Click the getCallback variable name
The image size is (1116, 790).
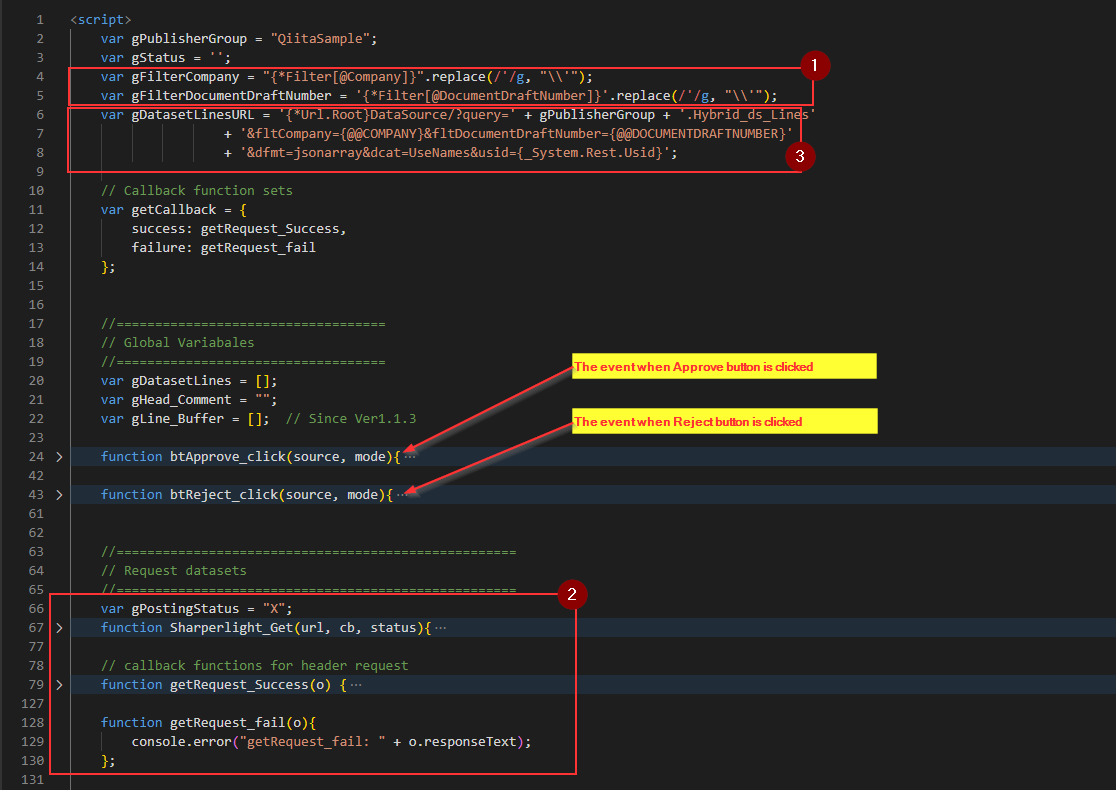pos(174,210)
